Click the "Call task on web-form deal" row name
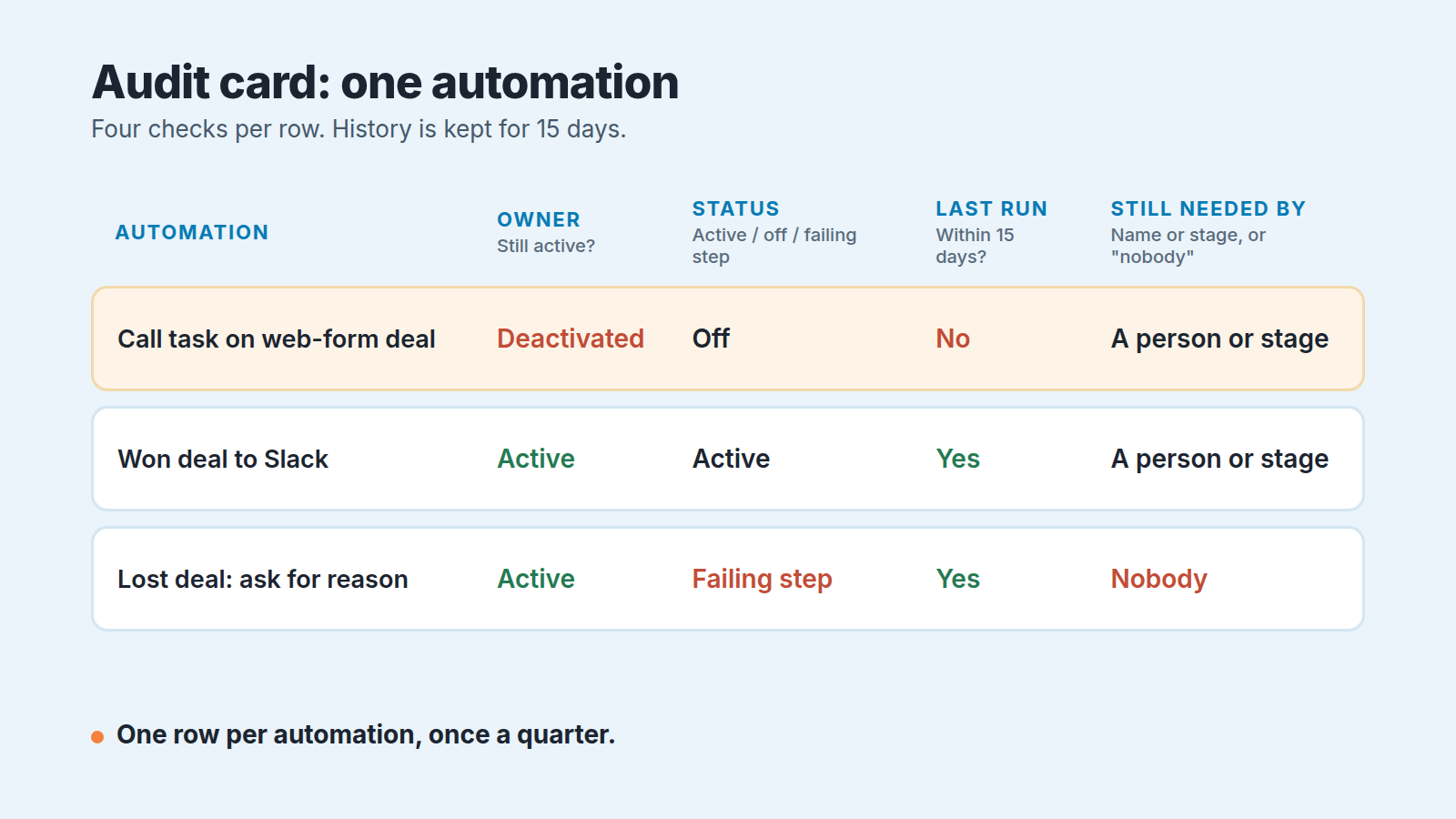1456x819 pixels. click(277, 339)
